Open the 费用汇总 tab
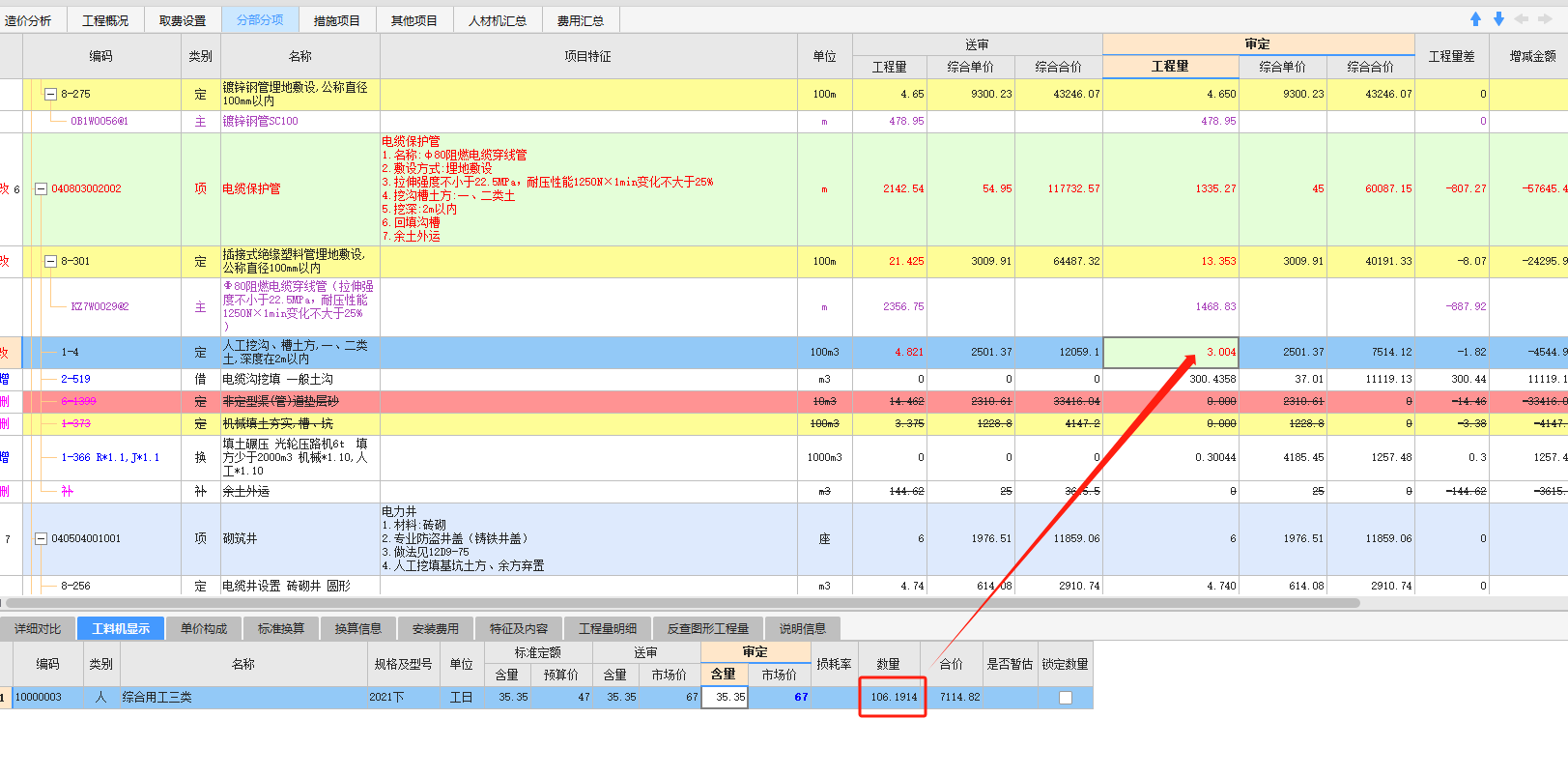 tap(581, 20)
